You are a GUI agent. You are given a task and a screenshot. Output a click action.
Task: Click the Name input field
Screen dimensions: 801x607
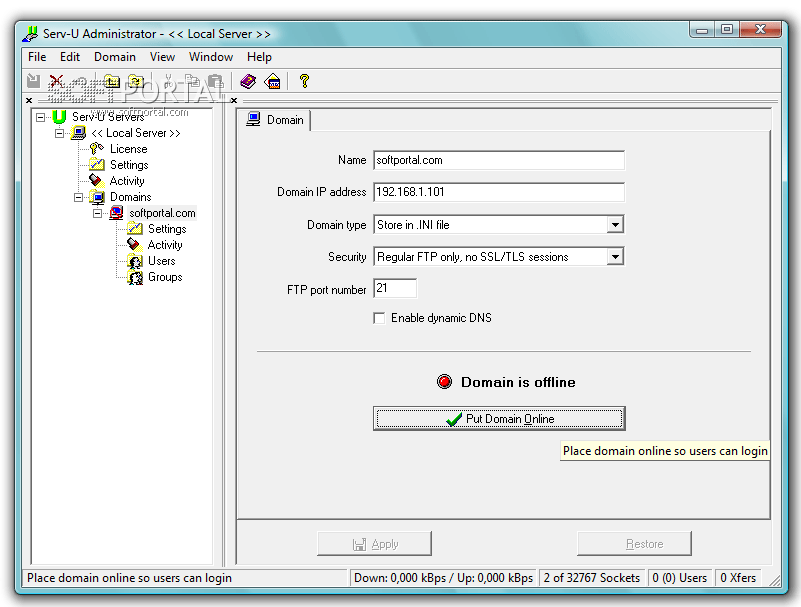(499, 160)
